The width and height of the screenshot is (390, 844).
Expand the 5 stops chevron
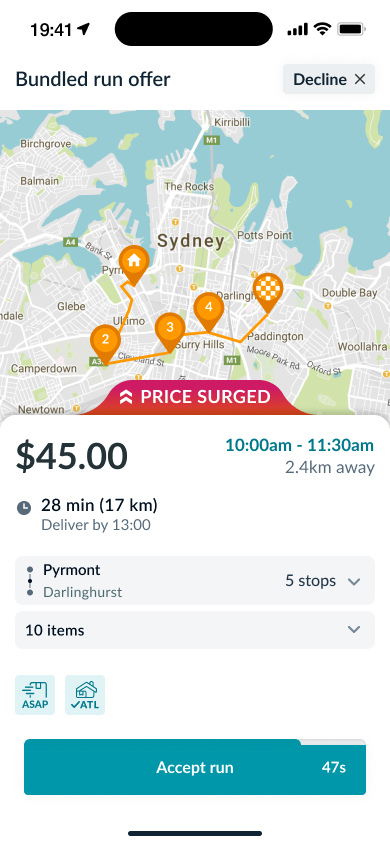click(x=354, y=581)
